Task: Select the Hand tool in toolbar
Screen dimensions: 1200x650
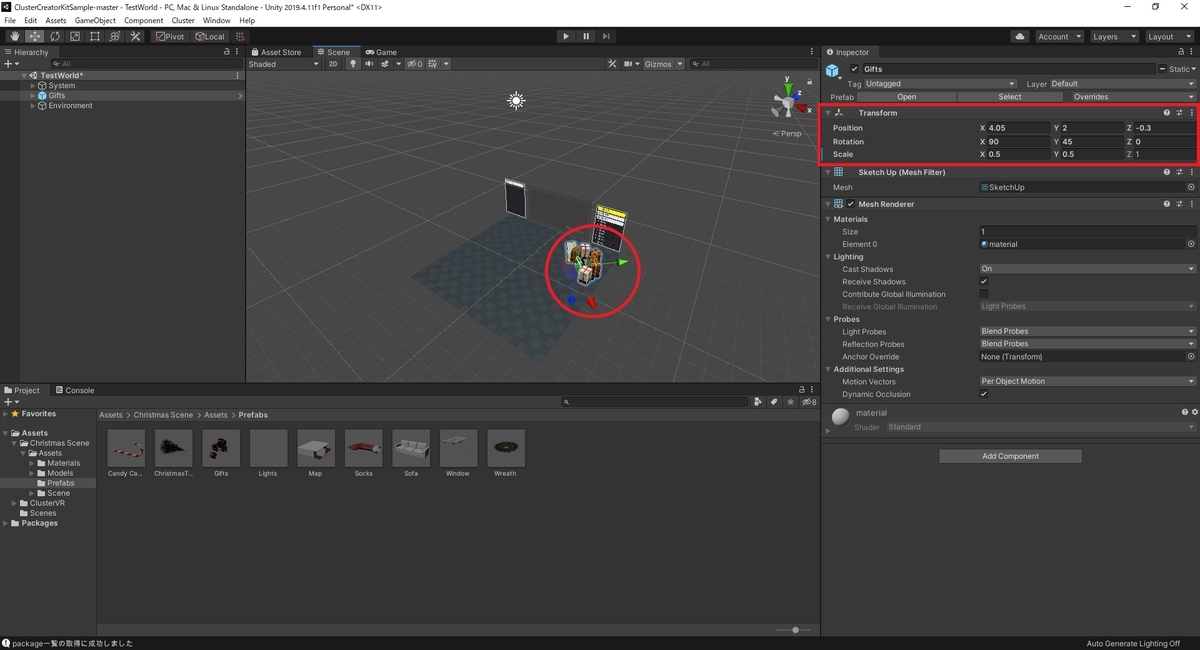Action: pos(14,36)
